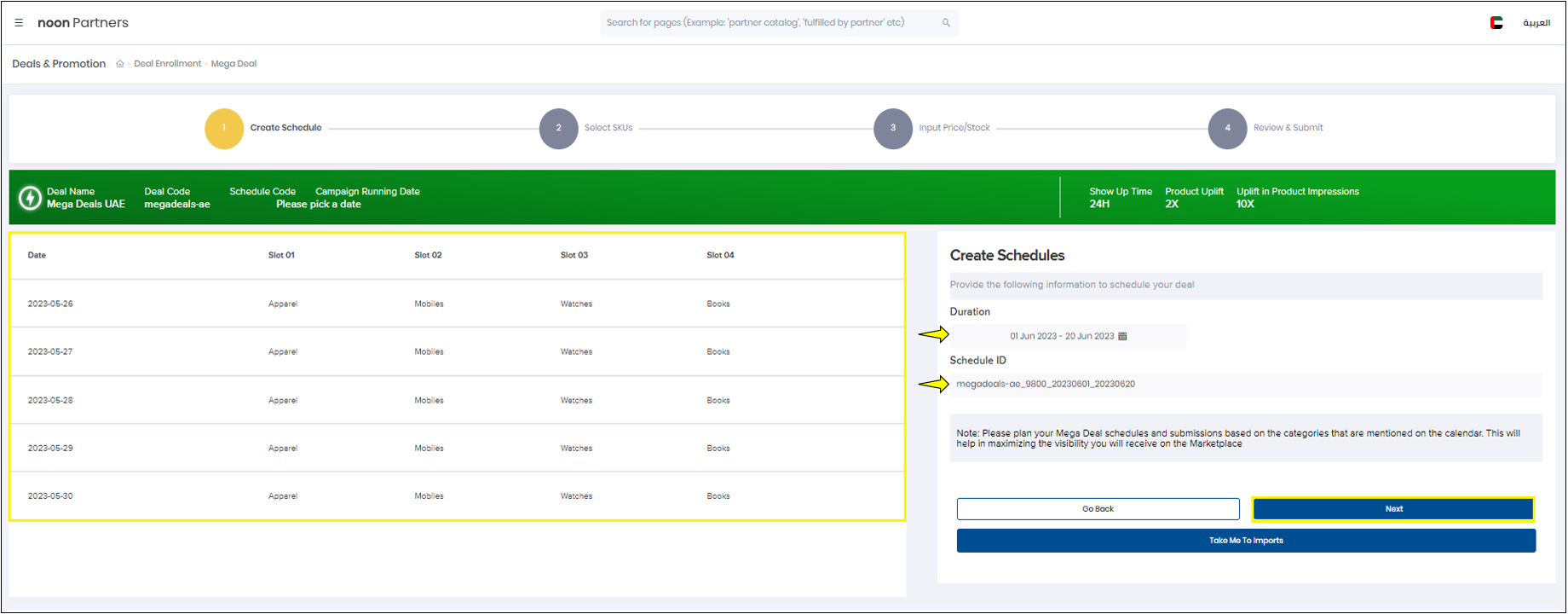Select the 2023-05-29 date cell
Image resolution: width=1568 pixels, height=614 pixels.
coord(50,448)
